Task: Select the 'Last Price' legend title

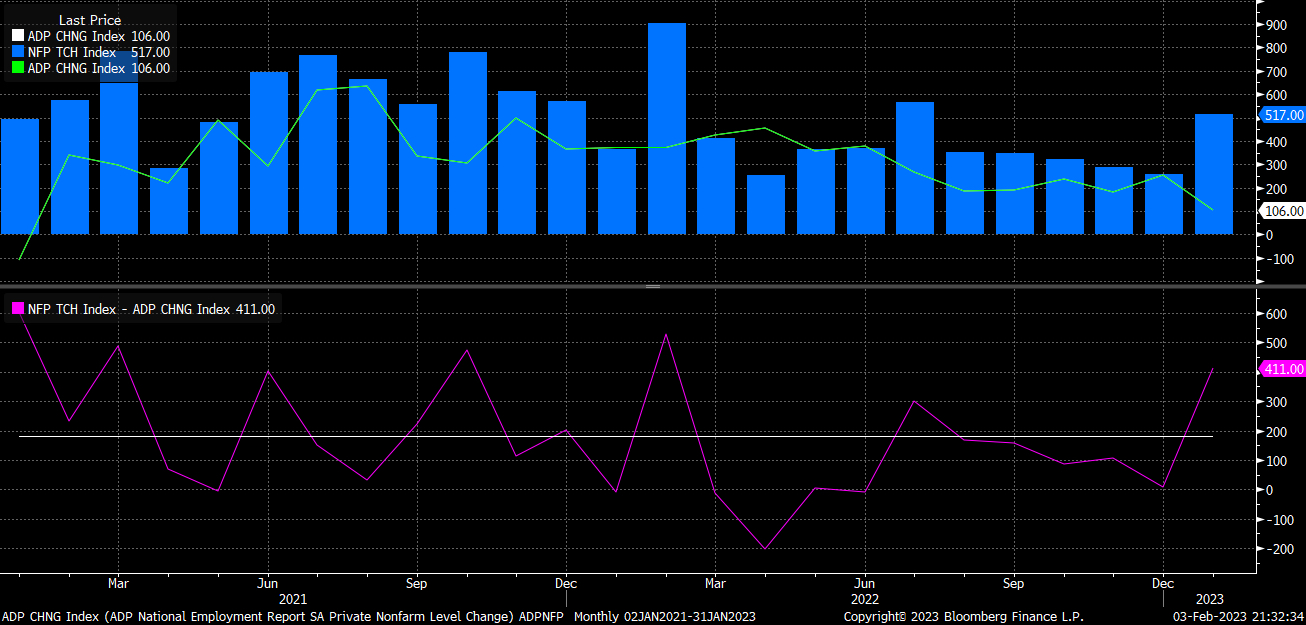Action: (90, 20)
